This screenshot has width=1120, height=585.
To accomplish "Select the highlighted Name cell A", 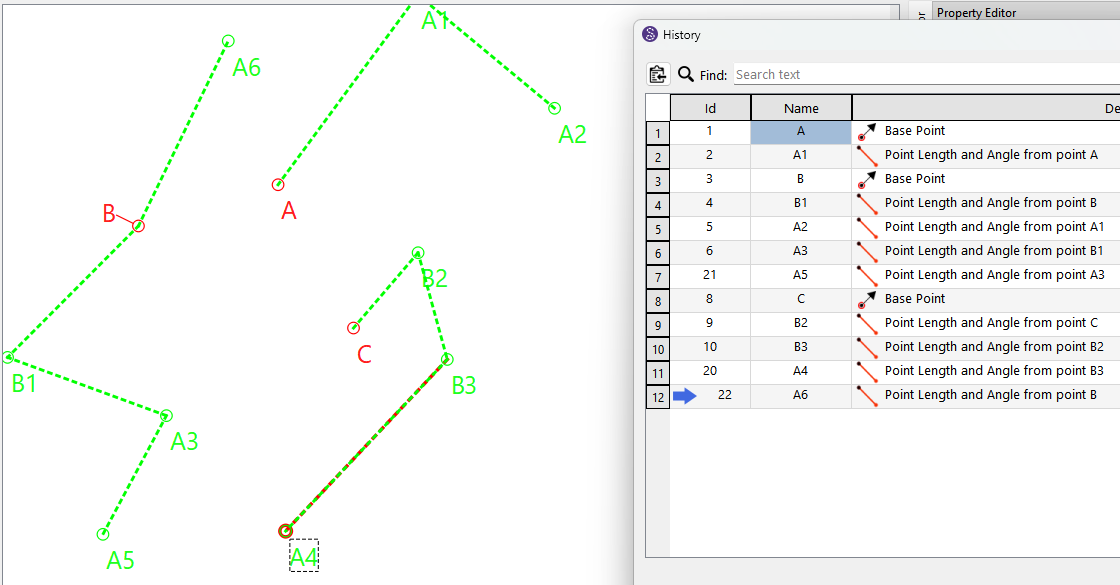I will click(x=801, y=131).
